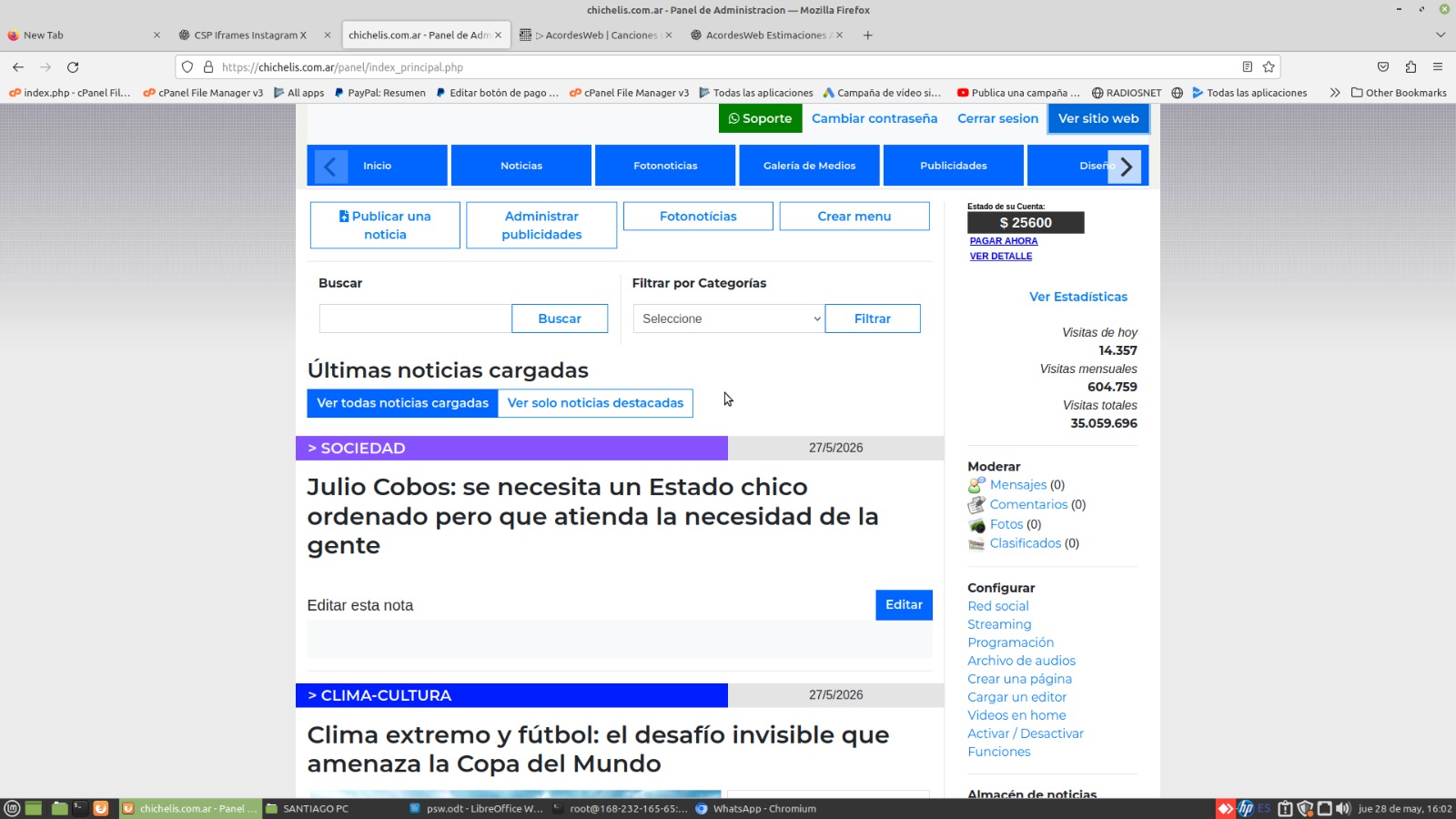Open the Noticias menu item
The image size is (1456, 819).
[521, 166]
